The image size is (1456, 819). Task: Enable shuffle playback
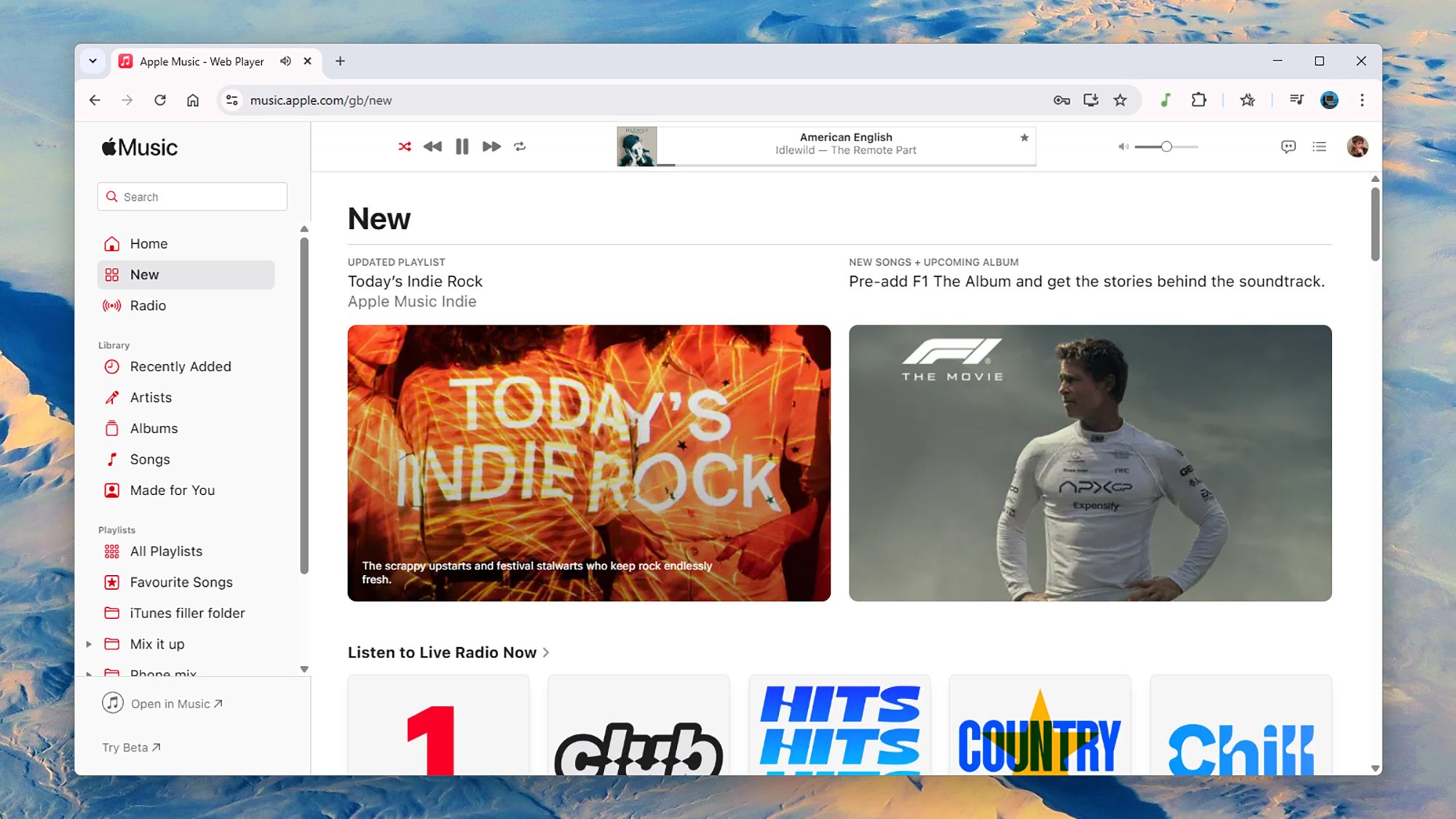(405, 146)
